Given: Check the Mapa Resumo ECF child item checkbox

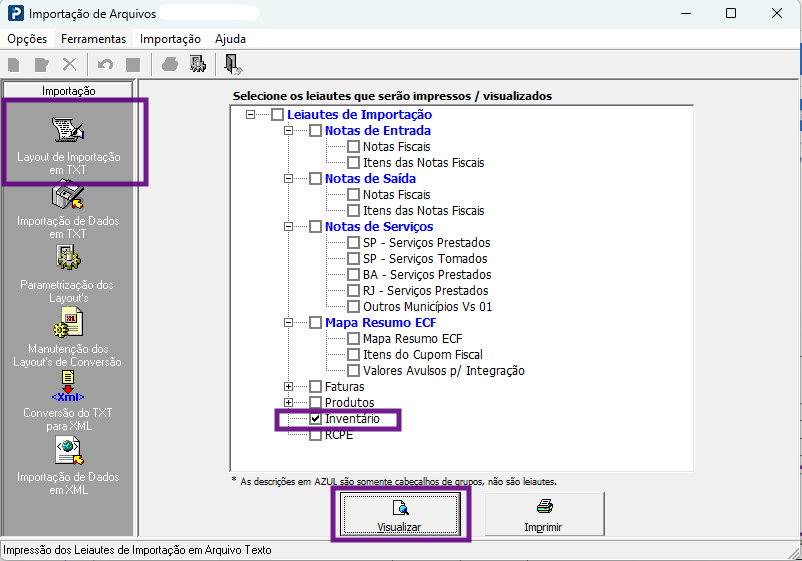Looking at the screenshot, I should pos(353,339).
